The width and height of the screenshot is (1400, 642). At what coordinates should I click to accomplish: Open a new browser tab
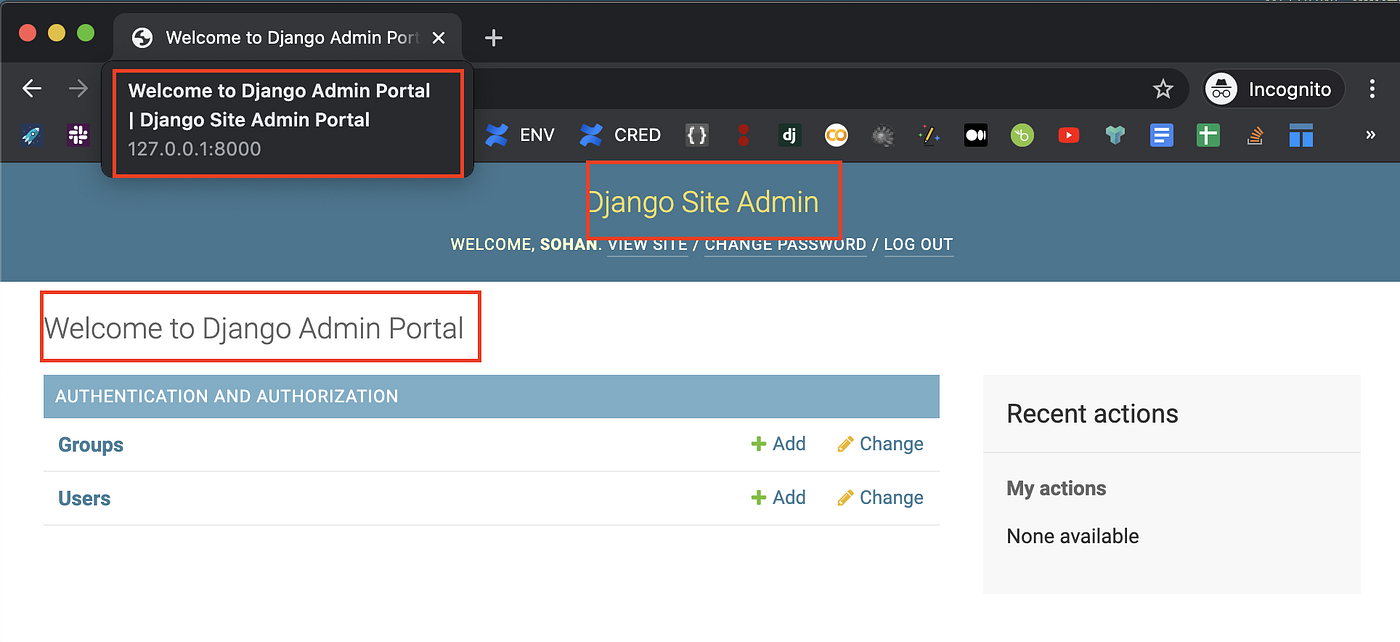pyautogui.click(x=492, y=37)
